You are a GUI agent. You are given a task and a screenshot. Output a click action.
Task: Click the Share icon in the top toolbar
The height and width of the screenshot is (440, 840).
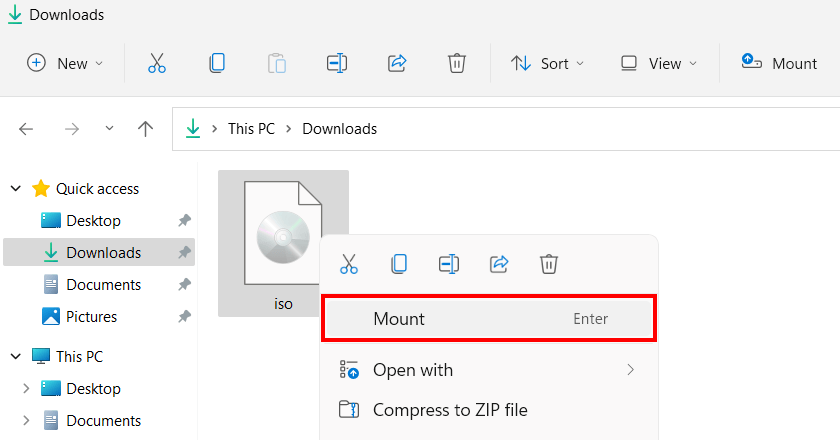(x=397, y=63)
